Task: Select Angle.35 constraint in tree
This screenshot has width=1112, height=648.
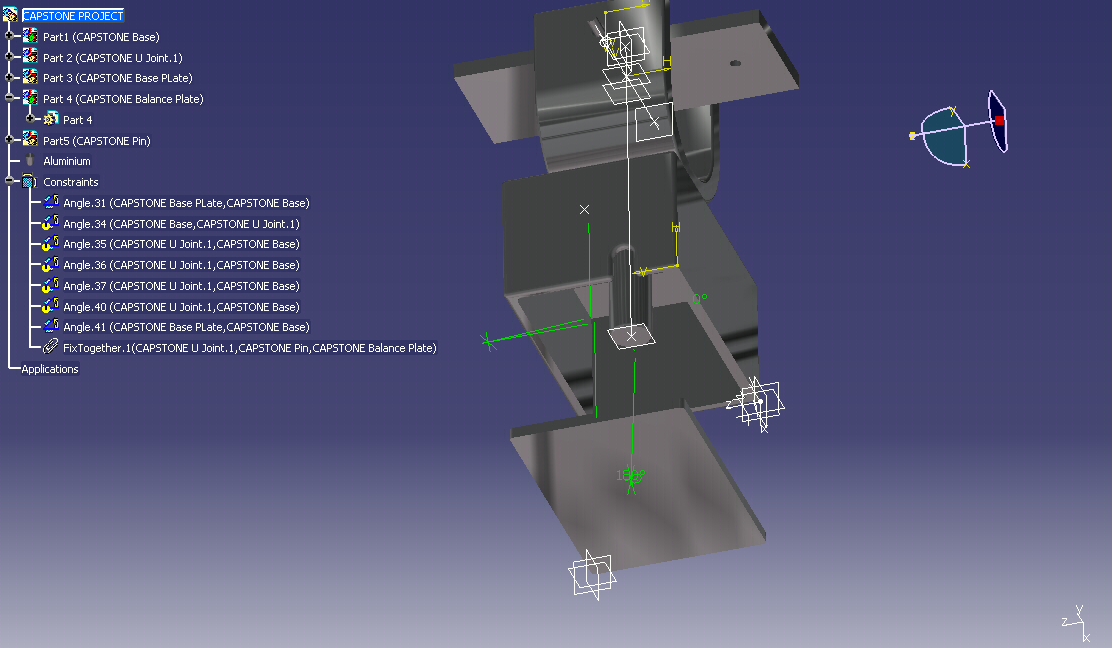Action: click(x=181, y=245)
